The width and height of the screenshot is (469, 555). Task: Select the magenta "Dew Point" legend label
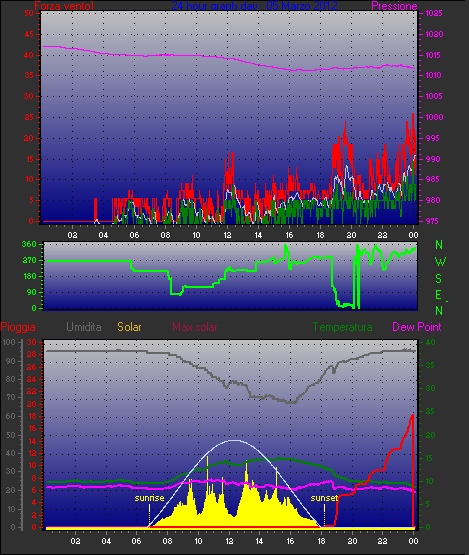(417, 327)
